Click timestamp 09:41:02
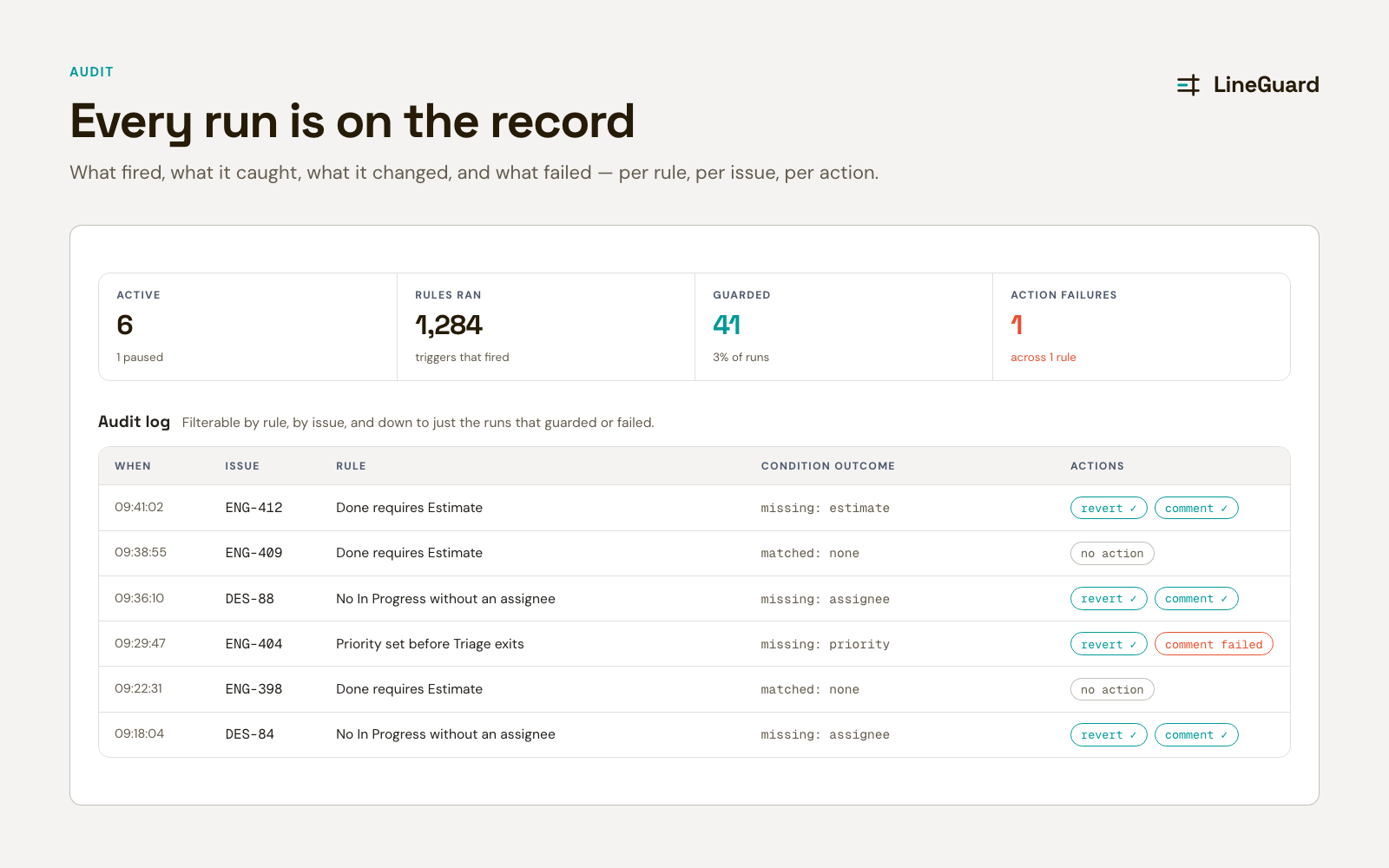This screenshot has width=1389, height=868. pos(139,507)
